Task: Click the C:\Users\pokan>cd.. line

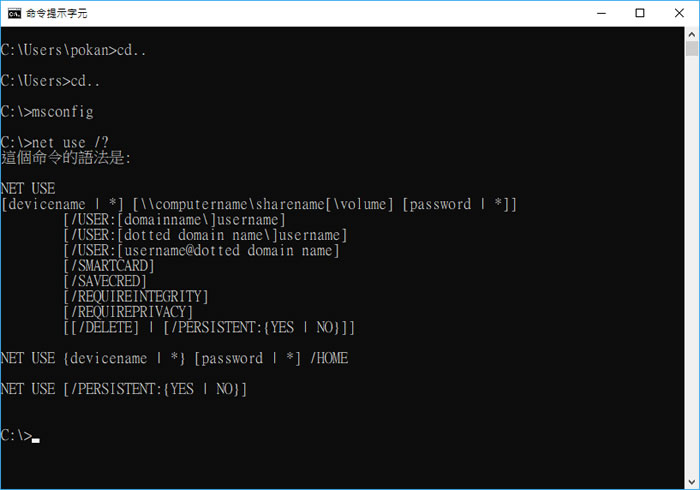Action: 73,50
